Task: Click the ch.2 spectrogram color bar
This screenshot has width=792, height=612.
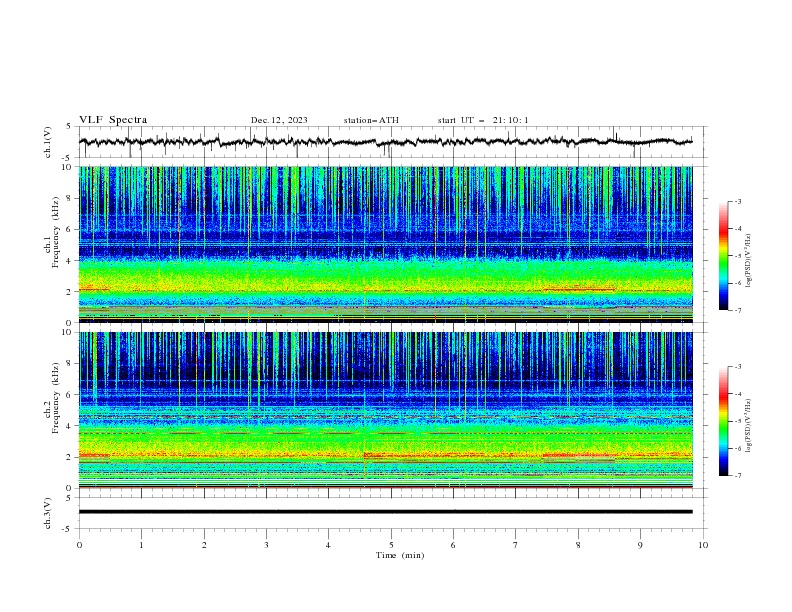Action: point(724,421)
